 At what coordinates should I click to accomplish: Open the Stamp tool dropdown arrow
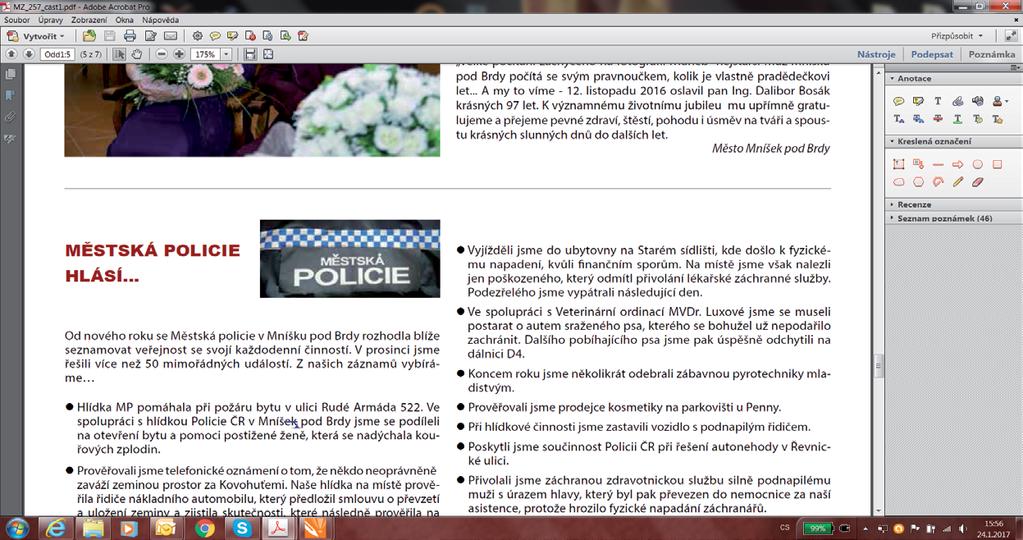tap(1007, 102)
